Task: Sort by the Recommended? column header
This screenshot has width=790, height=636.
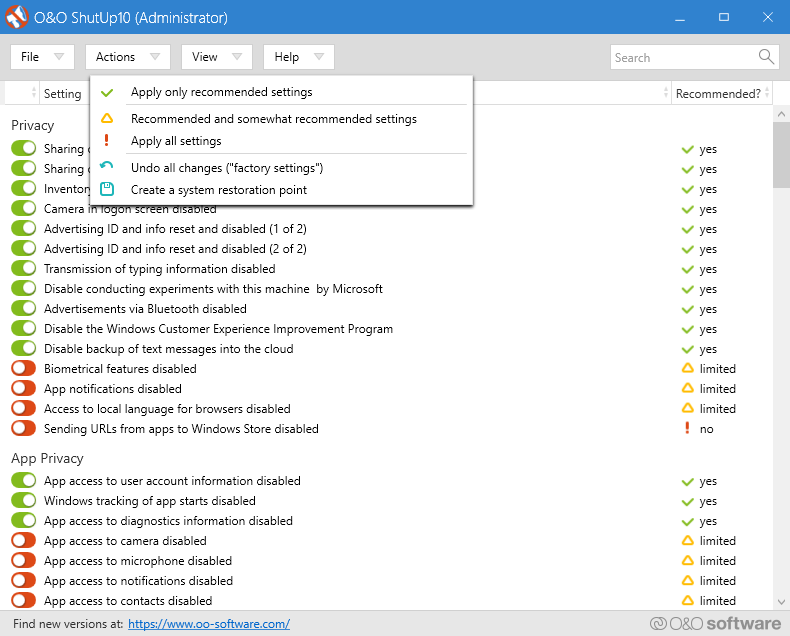Action: coord(718,94)
